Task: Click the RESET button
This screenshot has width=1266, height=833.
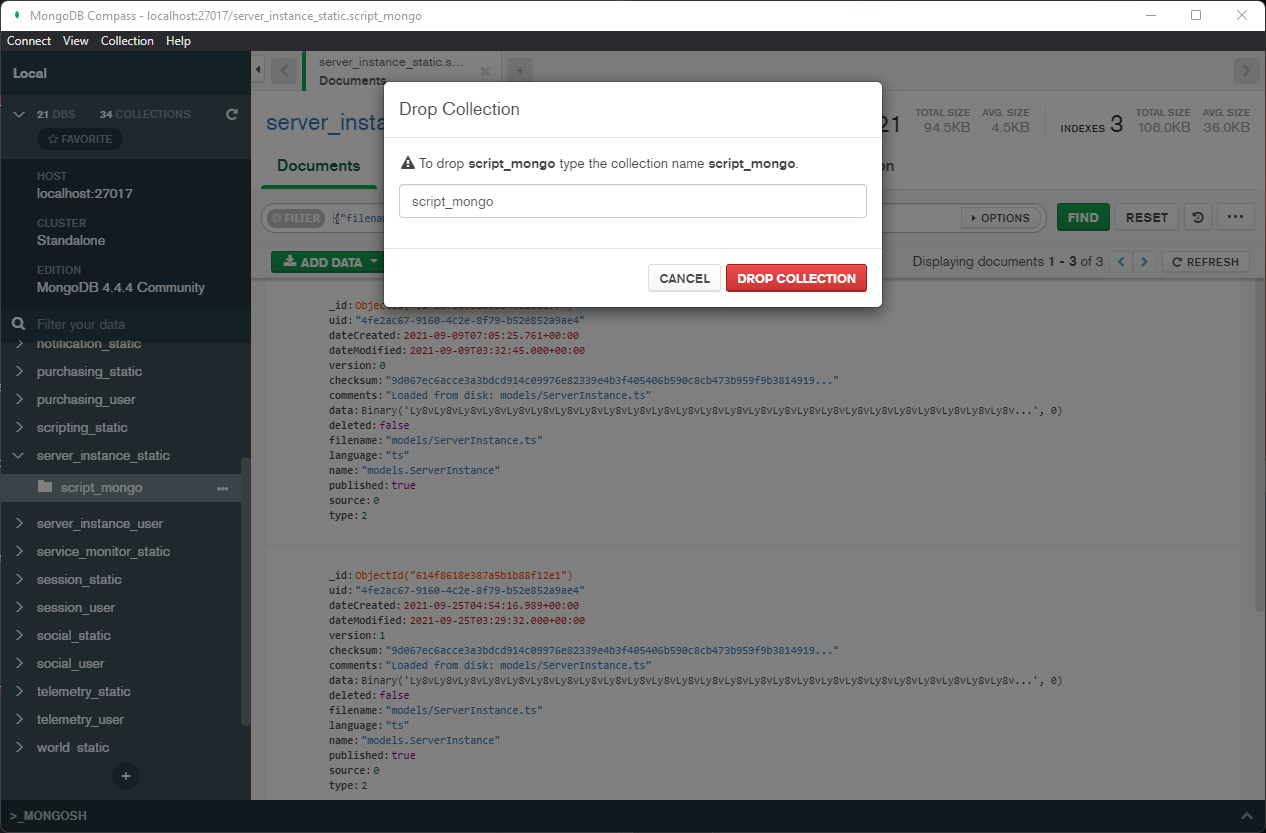Action: click(x=1147, y=217)
